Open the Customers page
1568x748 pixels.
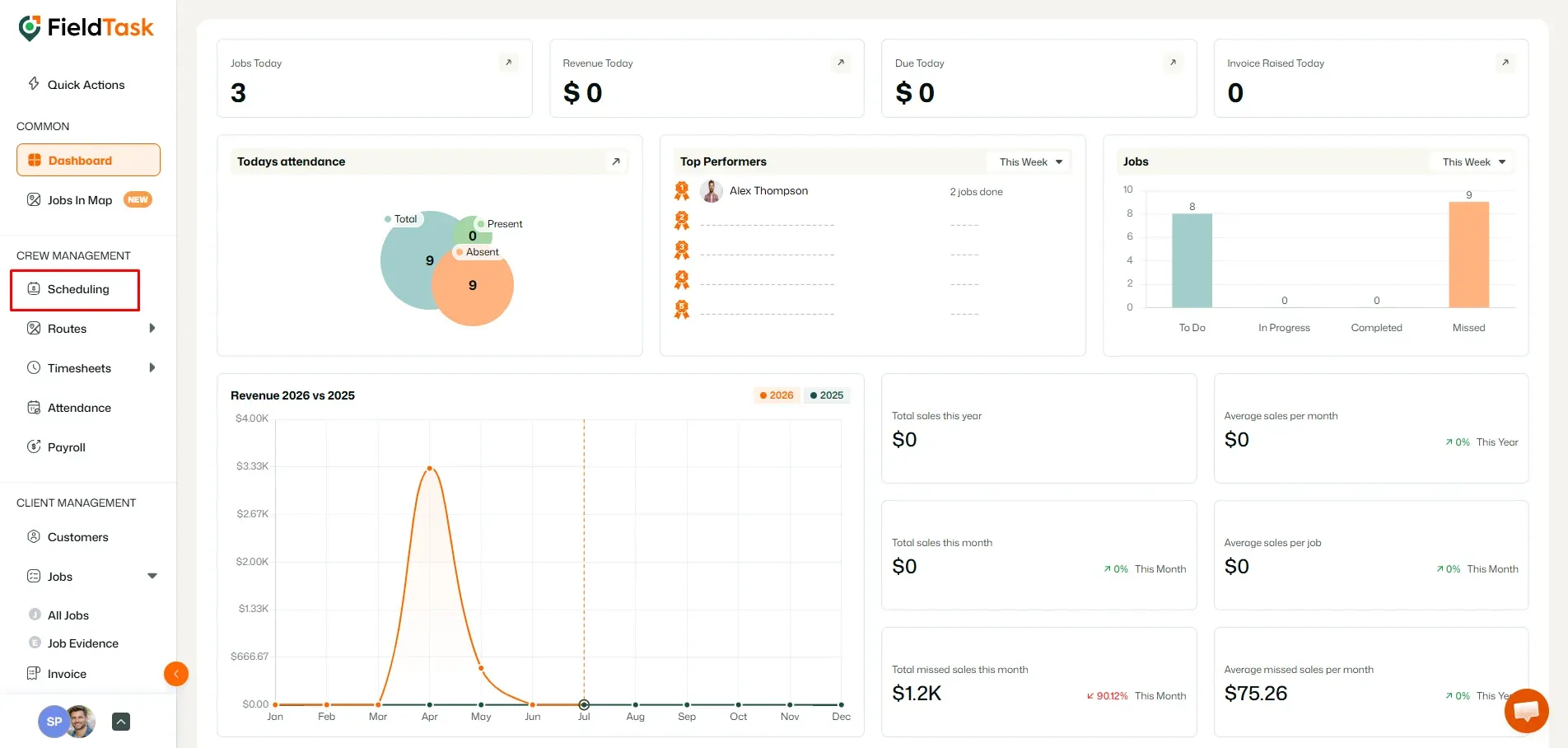(x=77, y=537)
